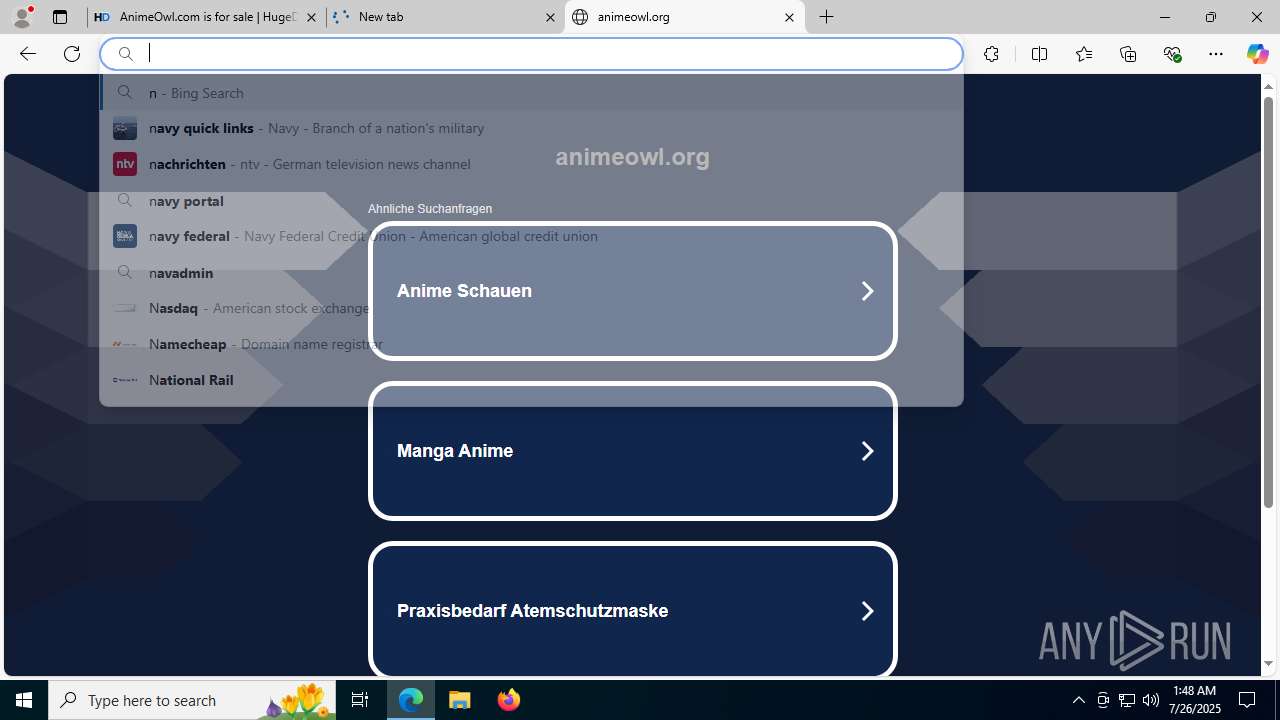
Task: Open the notification center icon
Action: coord(1247,700)
